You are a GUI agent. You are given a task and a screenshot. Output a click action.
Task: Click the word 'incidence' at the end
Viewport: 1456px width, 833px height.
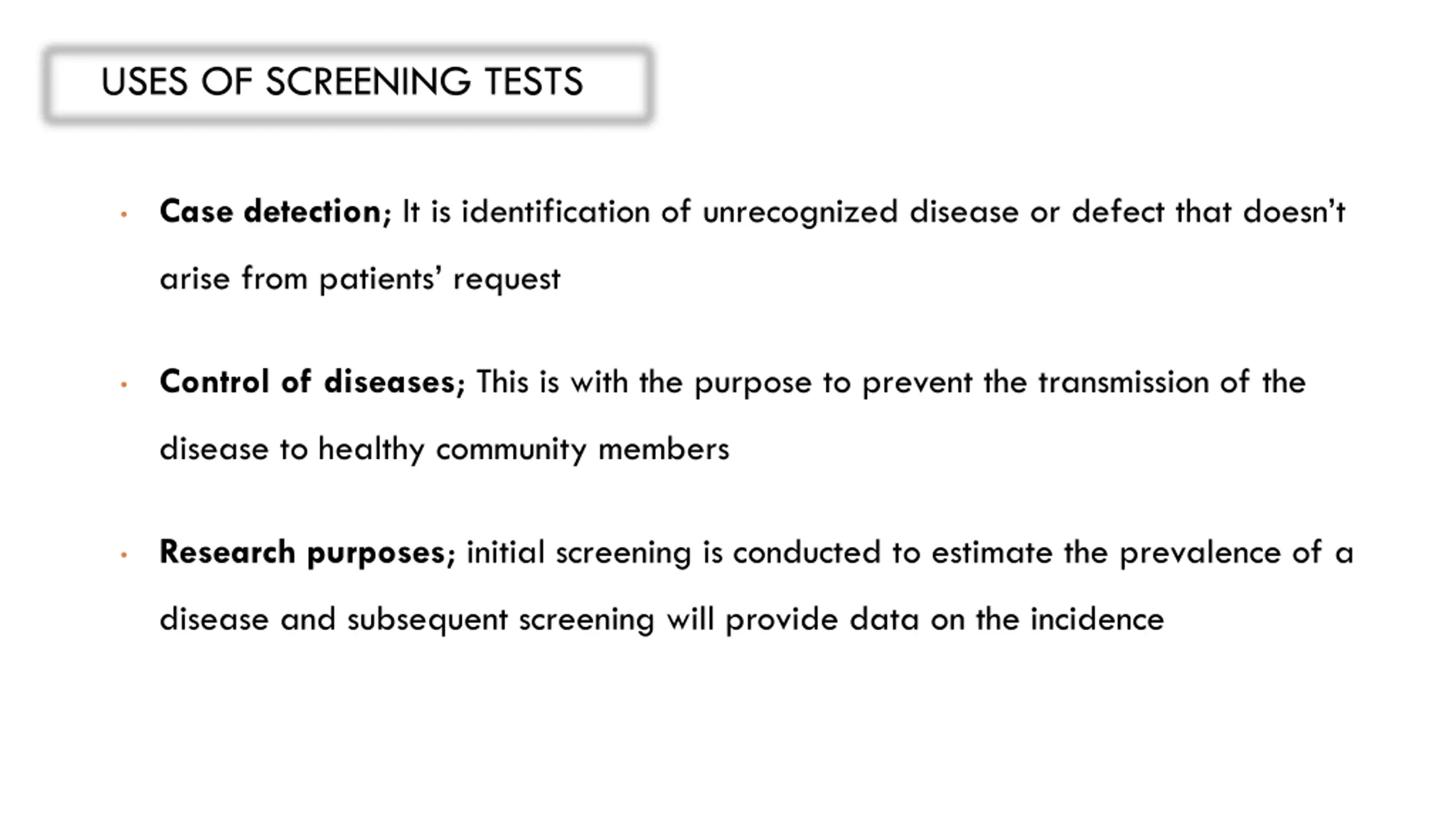click(x=1097, y=619)
